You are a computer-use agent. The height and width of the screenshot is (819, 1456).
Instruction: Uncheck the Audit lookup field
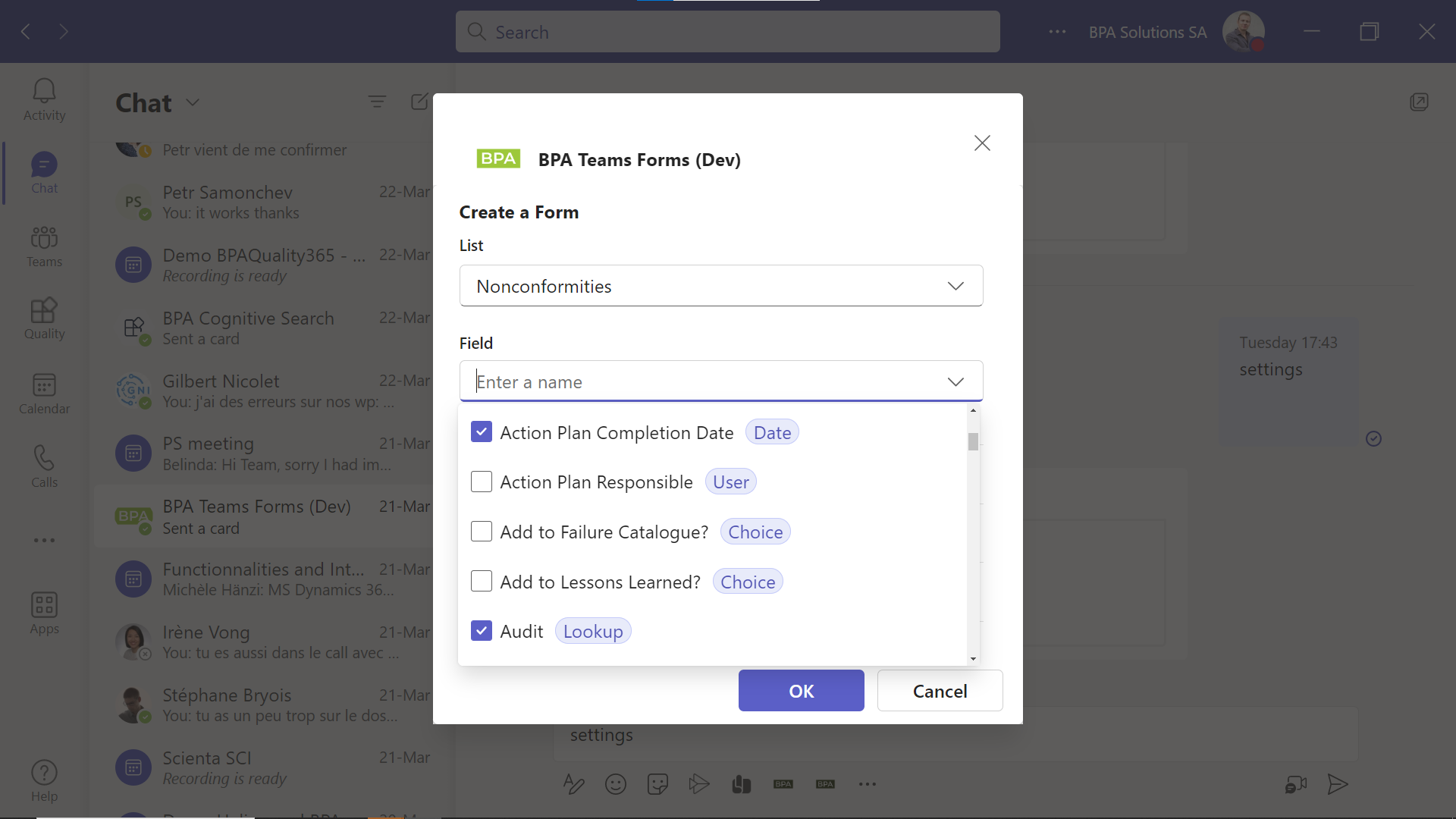coord(482,631)
